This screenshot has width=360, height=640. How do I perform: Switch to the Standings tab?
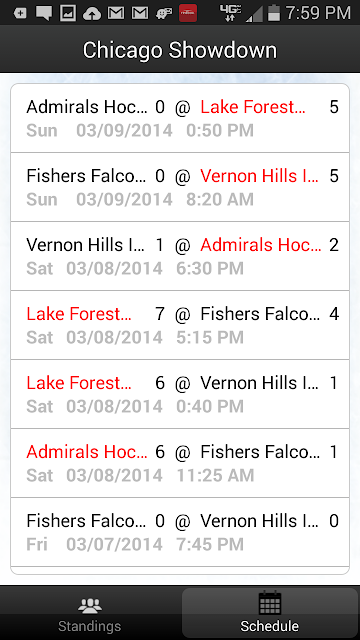pyautogui.click(x=90, y=613)
